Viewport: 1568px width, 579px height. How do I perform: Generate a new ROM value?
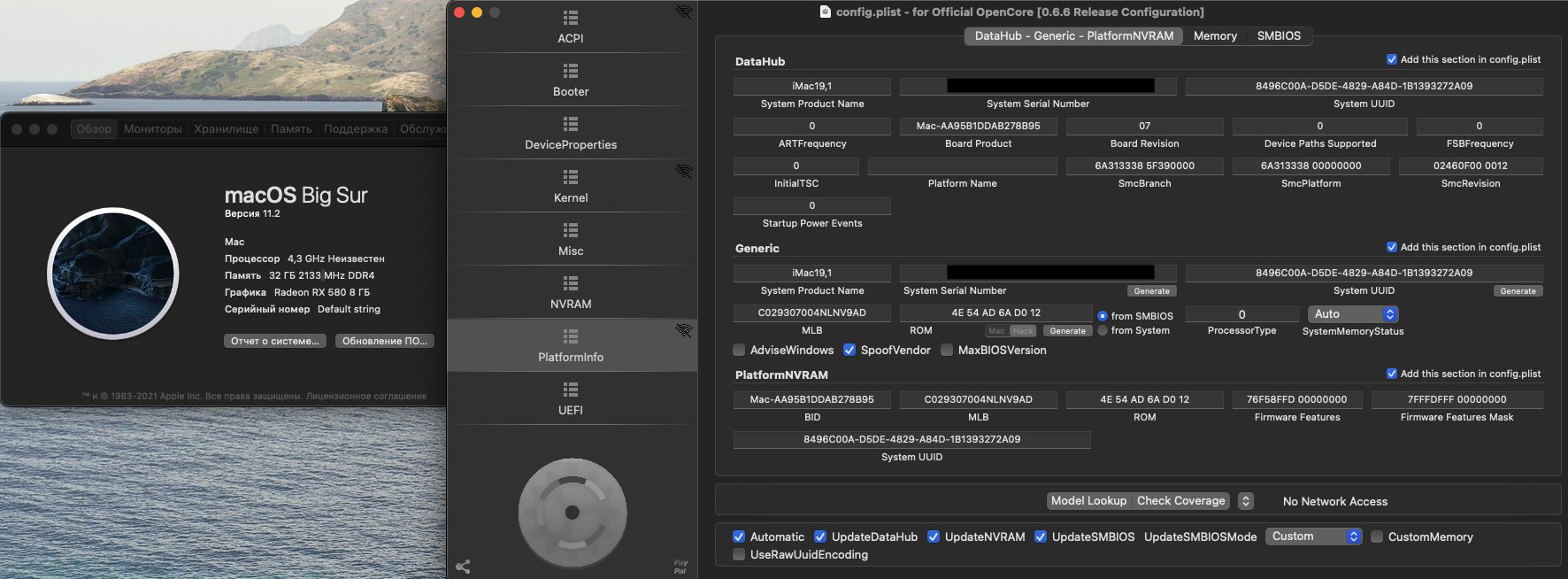[1068, 331]
